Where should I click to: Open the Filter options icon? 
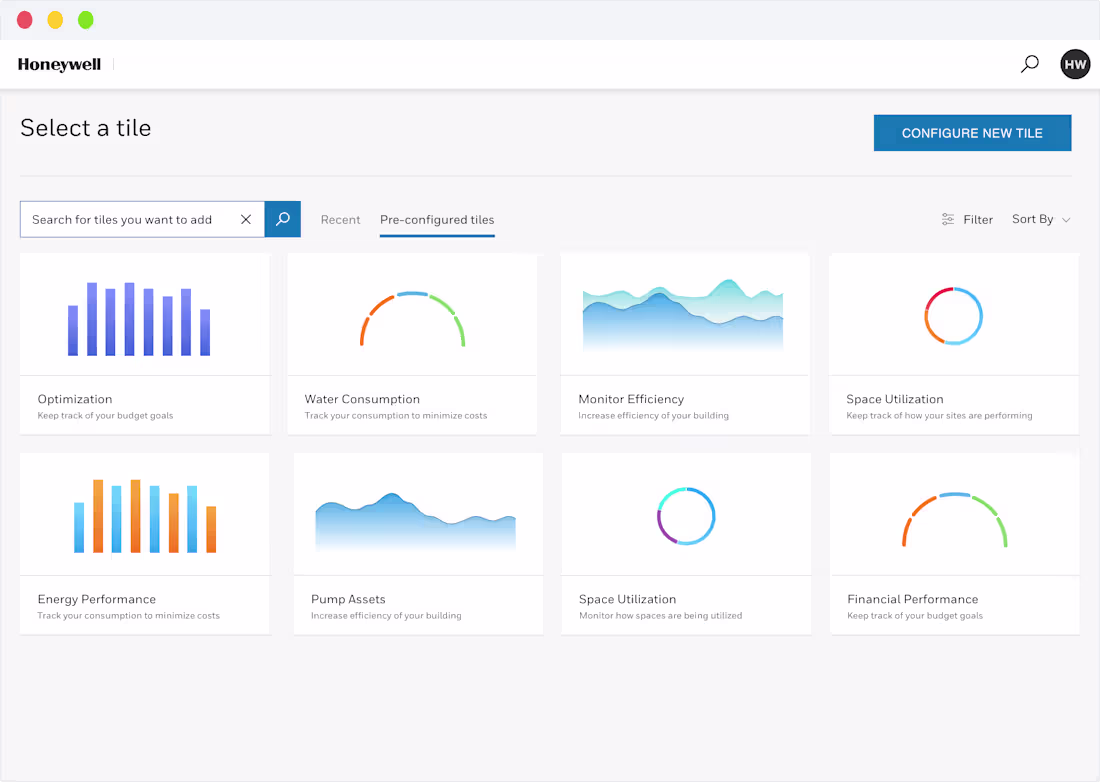click(948, 219)
